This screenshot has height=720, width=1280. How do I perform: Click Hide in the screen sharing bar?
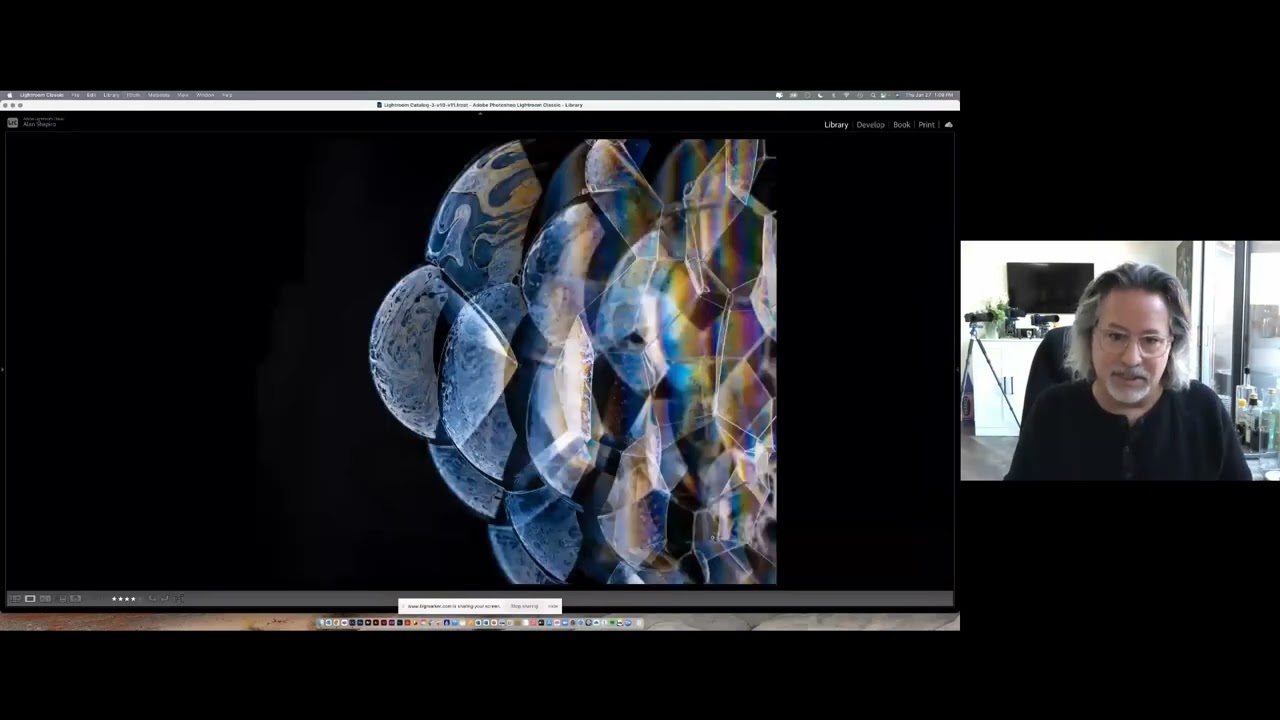553,606
